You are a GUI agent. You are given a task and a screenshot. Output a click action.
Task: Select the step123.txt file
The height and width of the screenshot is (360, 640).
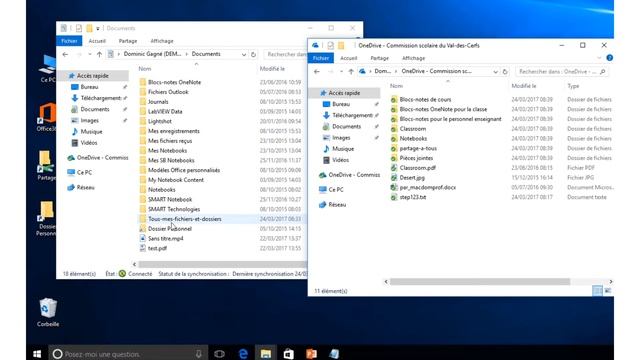(413, 197)
